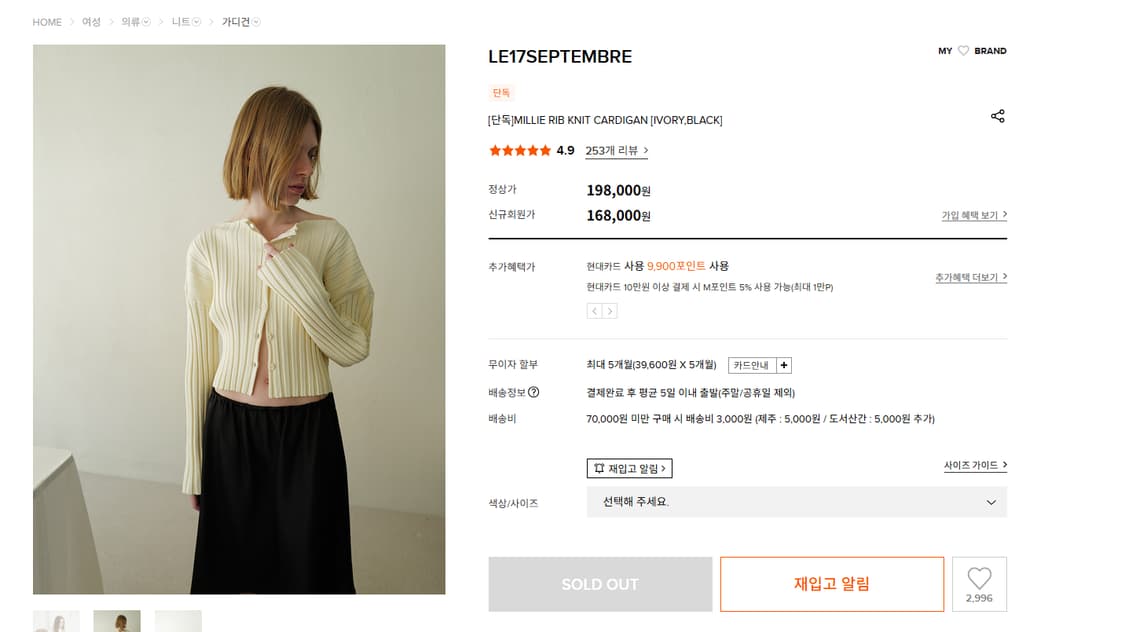Expand the 의류 breadcrumb dropdown
Viewport: 1125px width, 632px height.
click(x=145, y=21)
